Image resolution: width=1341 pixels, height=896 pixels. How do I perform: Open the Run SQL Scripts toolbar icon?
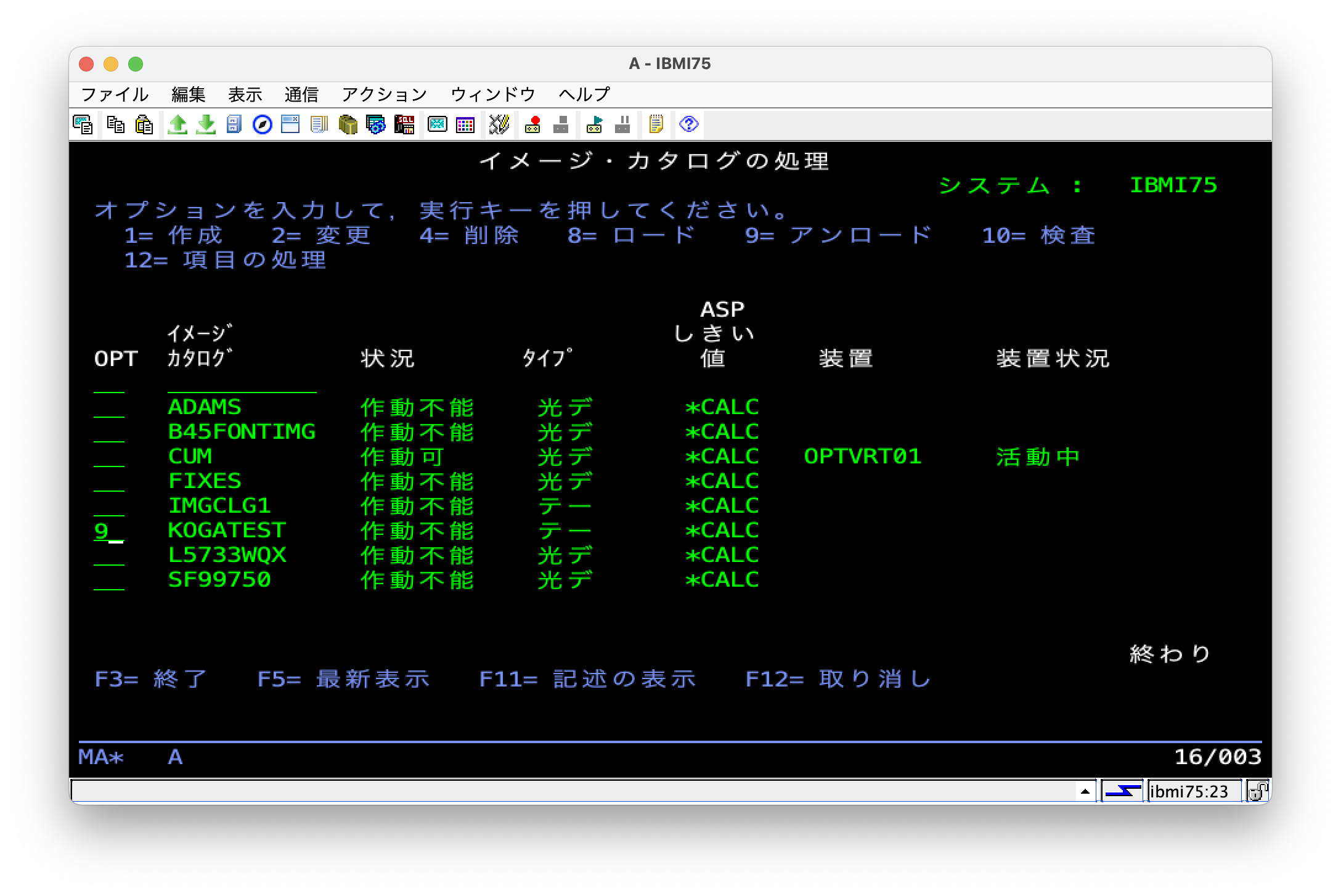404,125
